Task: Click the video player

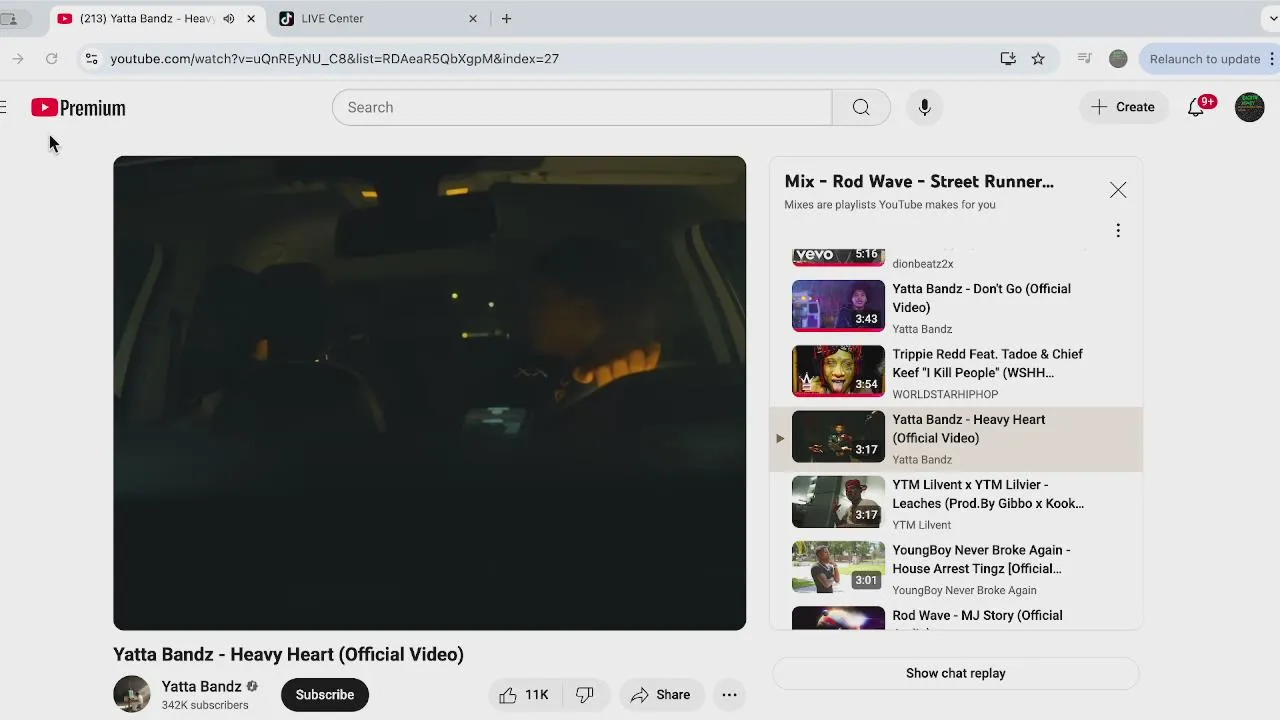Action: coord(429,393)
